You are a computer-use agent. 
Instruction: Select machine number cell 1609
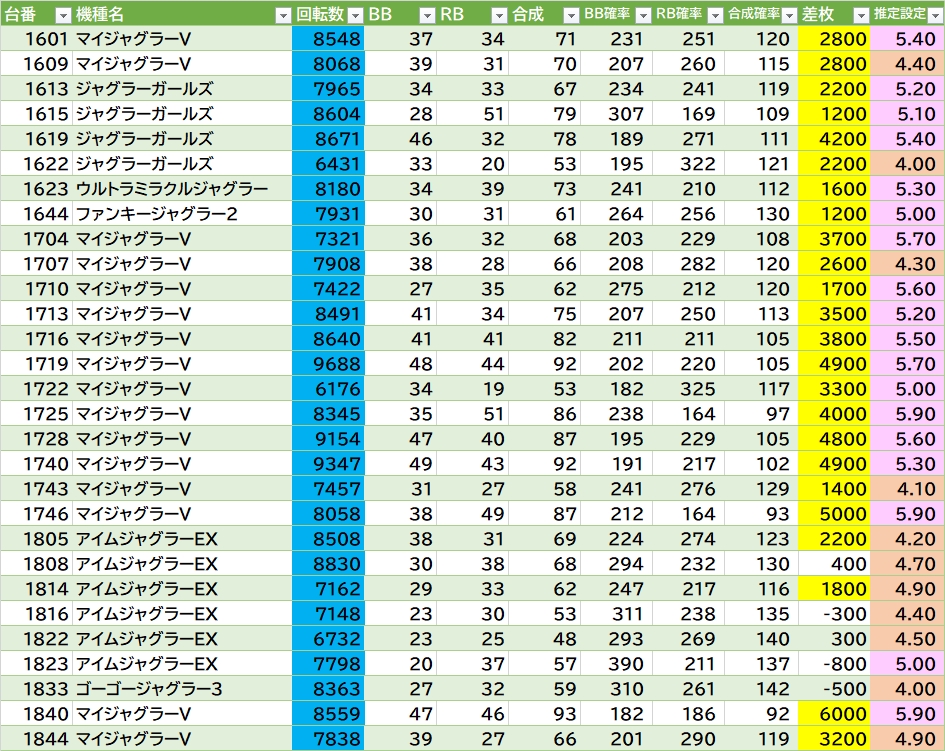36,64
